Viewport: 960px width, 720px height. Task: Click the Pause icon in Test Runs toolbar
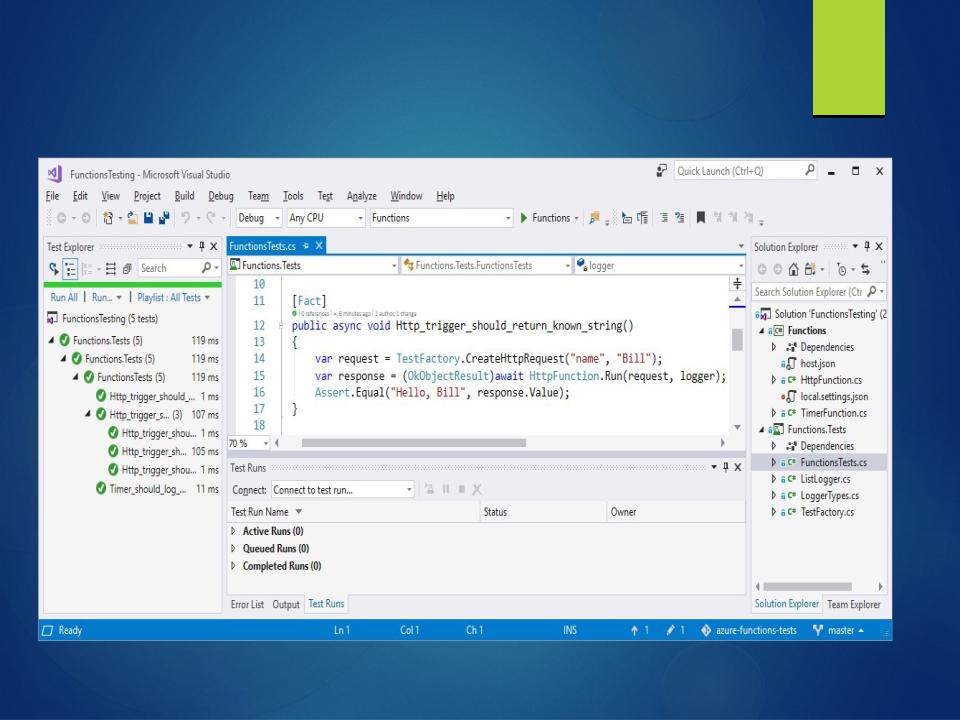[446, 489]
